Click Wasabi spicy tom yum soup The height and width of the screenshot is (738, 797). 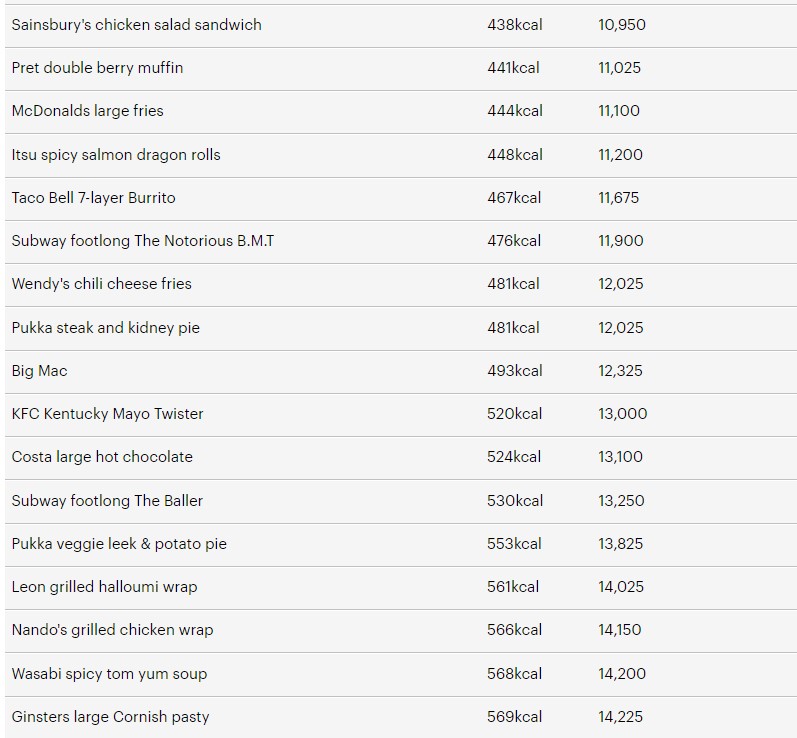109,674
